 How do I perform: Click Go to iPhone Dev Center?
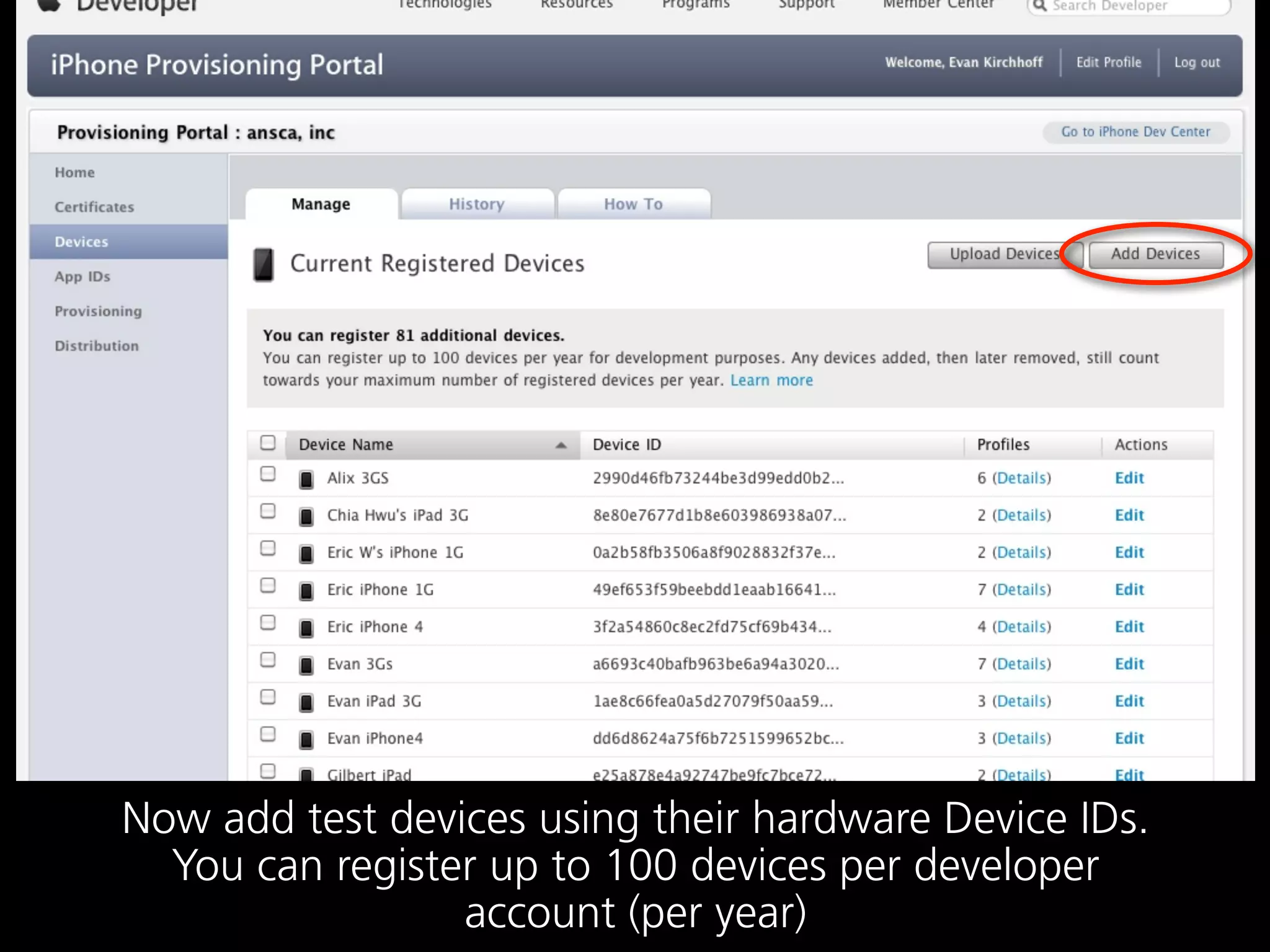click(1136, 132)
